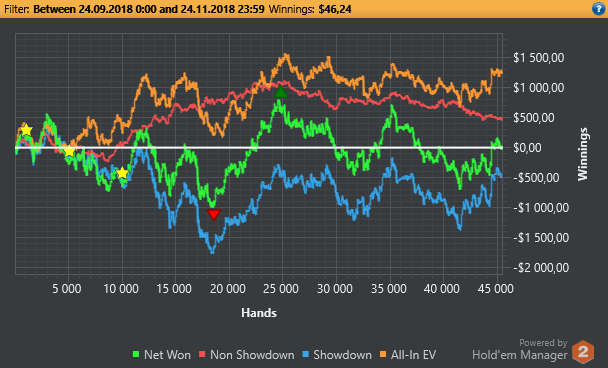Click the 35 000 hands axis label
The height and width of the screenshot is (368, 608).
tap(388, 289)
